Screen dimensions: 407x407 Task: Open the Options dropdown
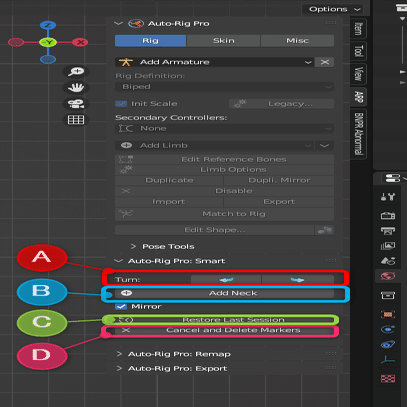(x=335, y=9)
